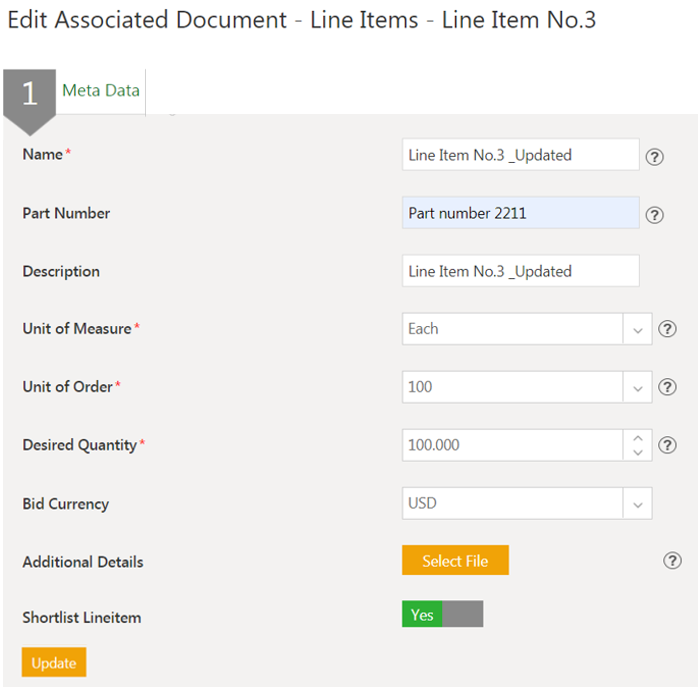The image size is (698, 687).
Task: Click the Description text field
Action: pyautogui.click(x=519, y=271)
